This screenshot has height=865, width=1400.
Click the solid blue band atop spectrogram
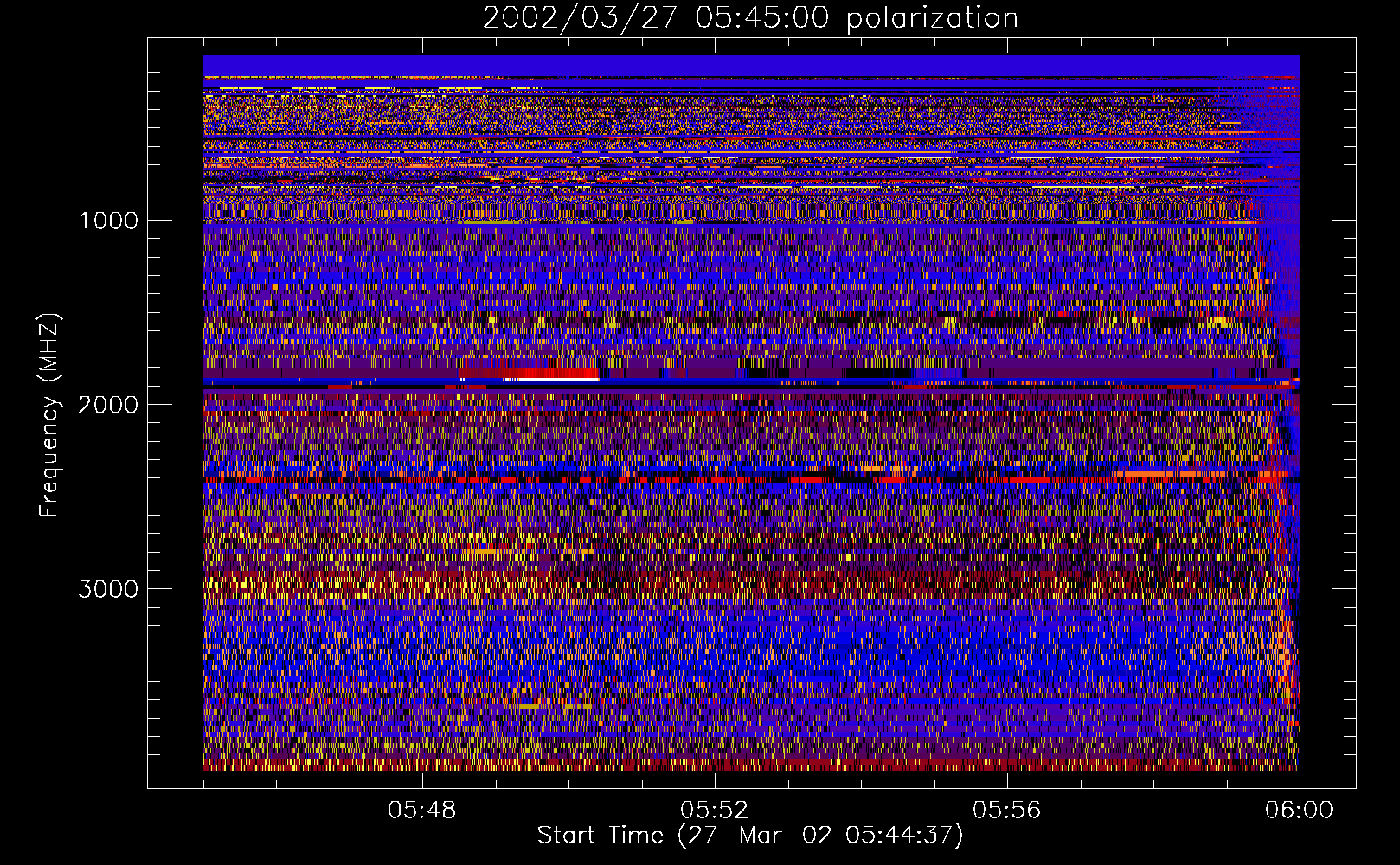point(751,66)
